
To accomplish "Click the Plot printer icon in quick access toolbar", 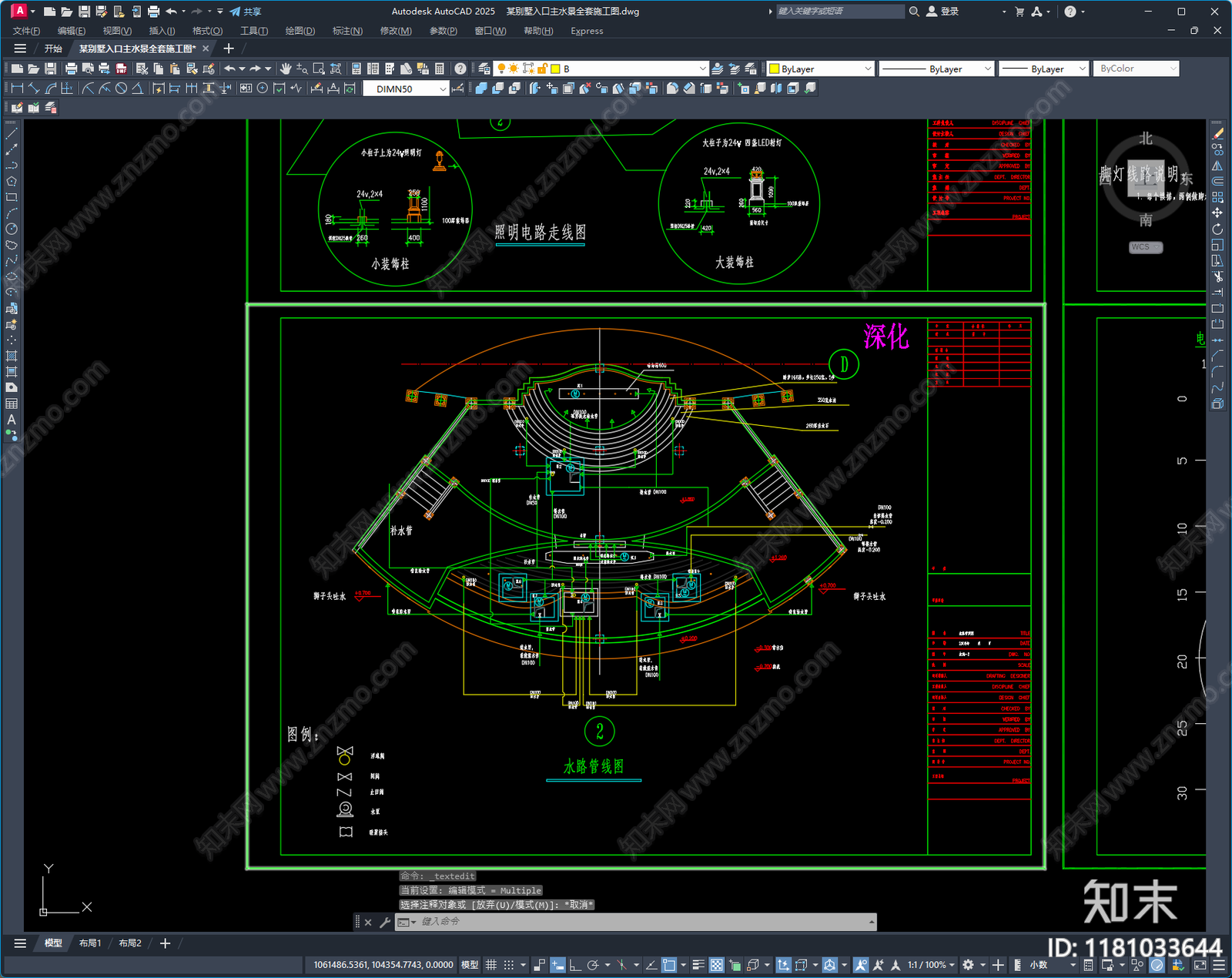I will click(x=153, y=12).
